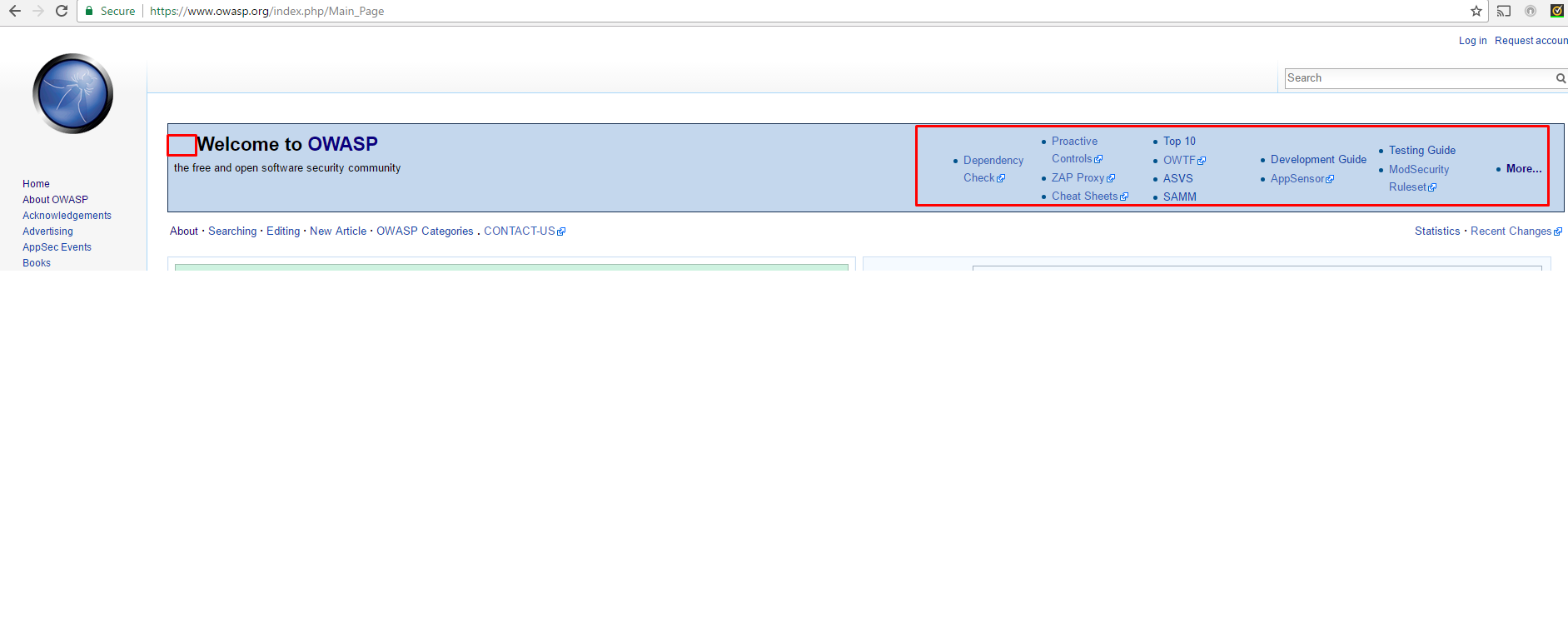
Task: Open the Development Guide link
Action: [1318, 160]
